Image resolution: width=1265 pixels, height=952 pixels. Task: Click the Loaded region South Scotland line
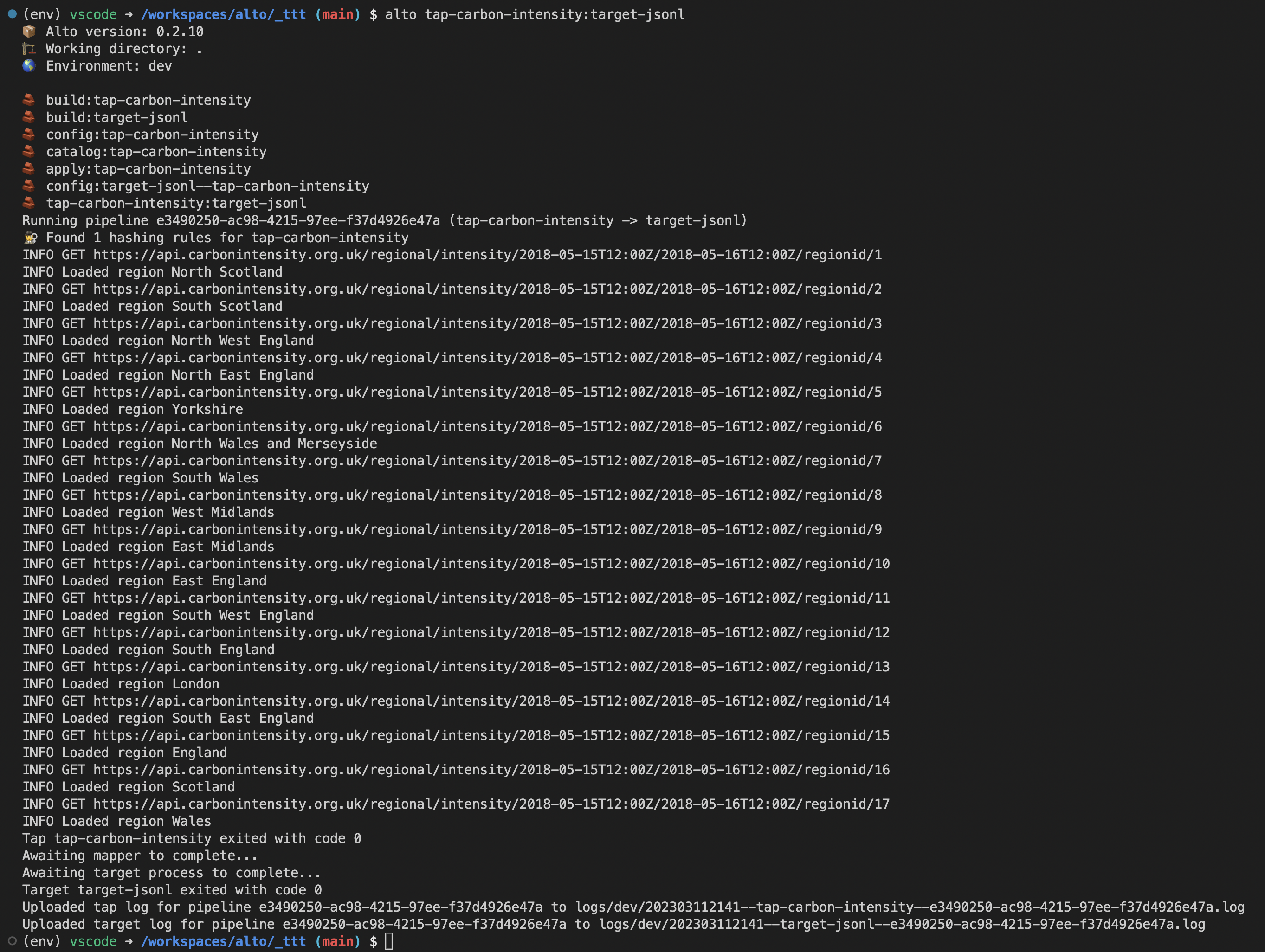coord(152,306)
